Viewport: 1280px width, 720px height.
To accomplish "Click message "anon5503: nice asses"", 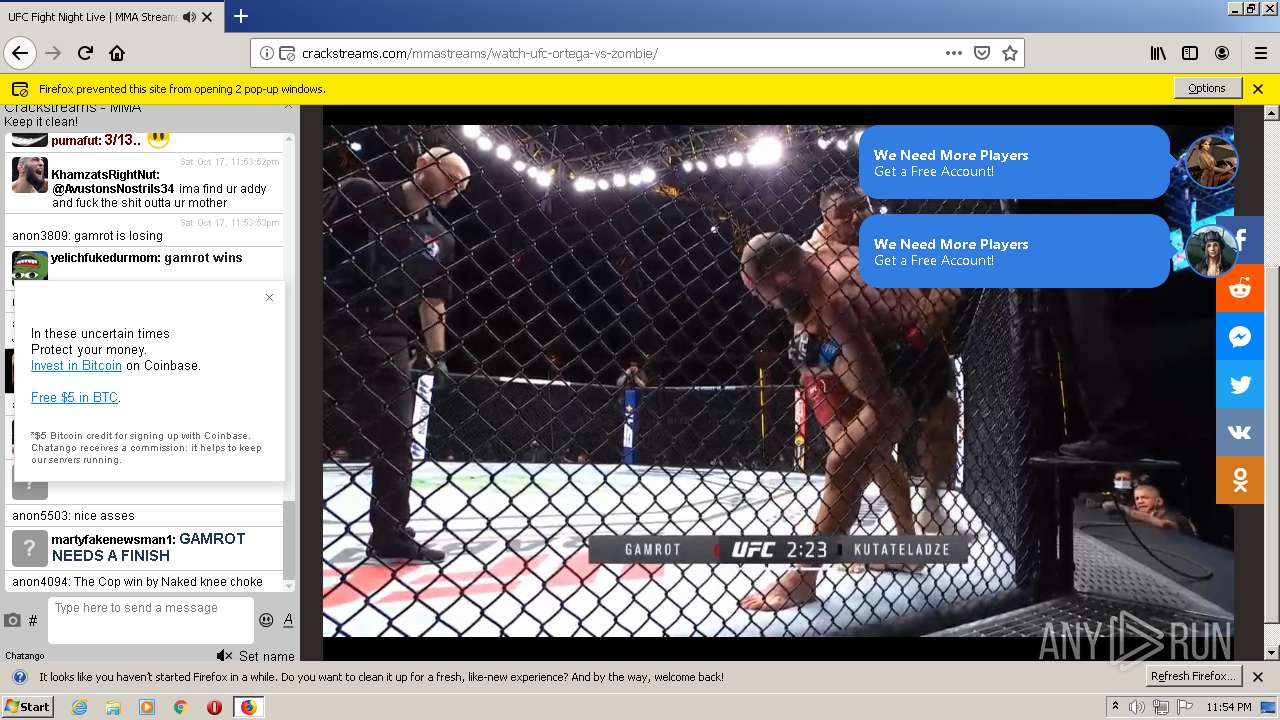I will coord(74,516).
